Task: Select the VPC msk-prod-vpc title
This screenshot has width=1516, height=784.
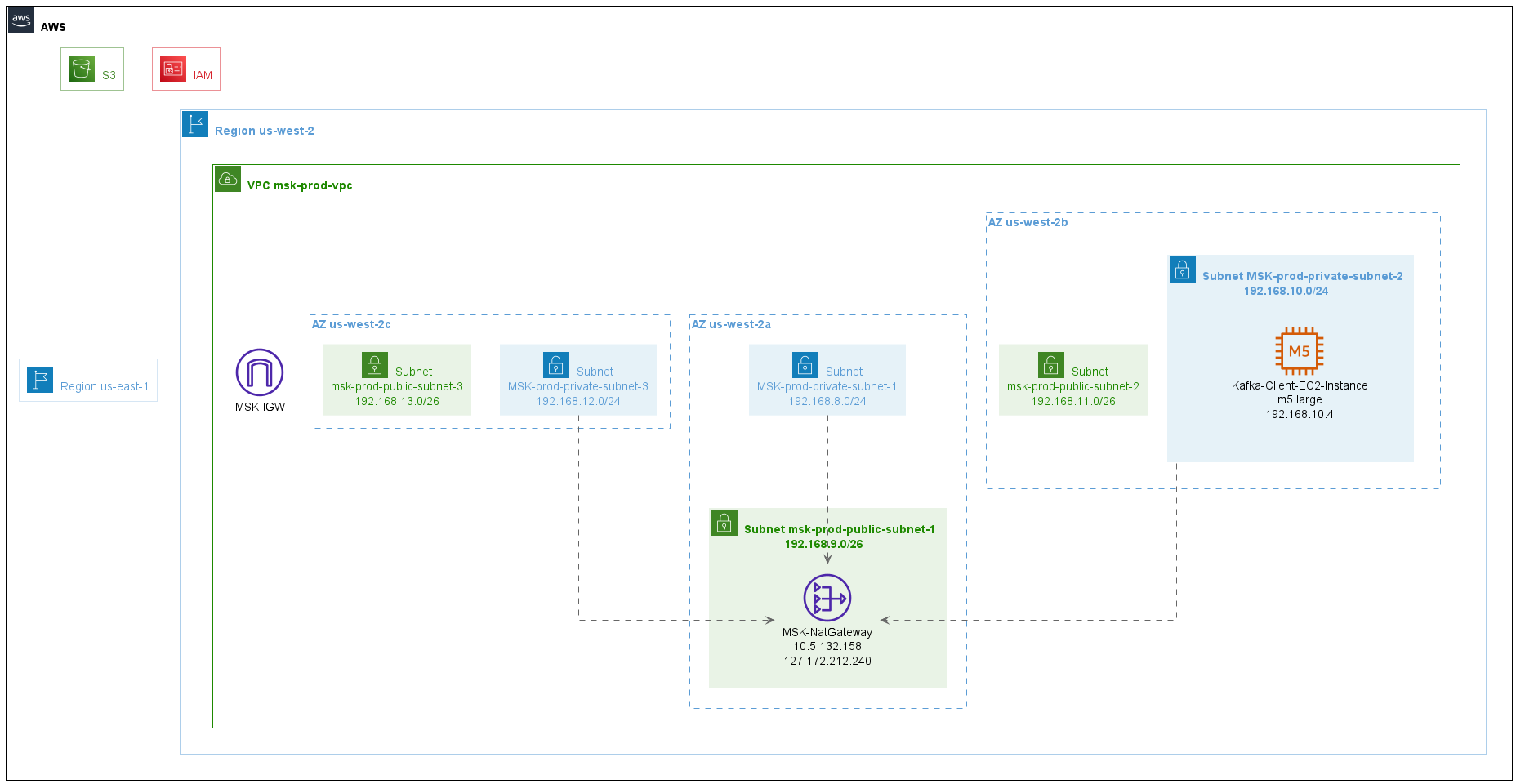Action: click(x=300, y=185)
